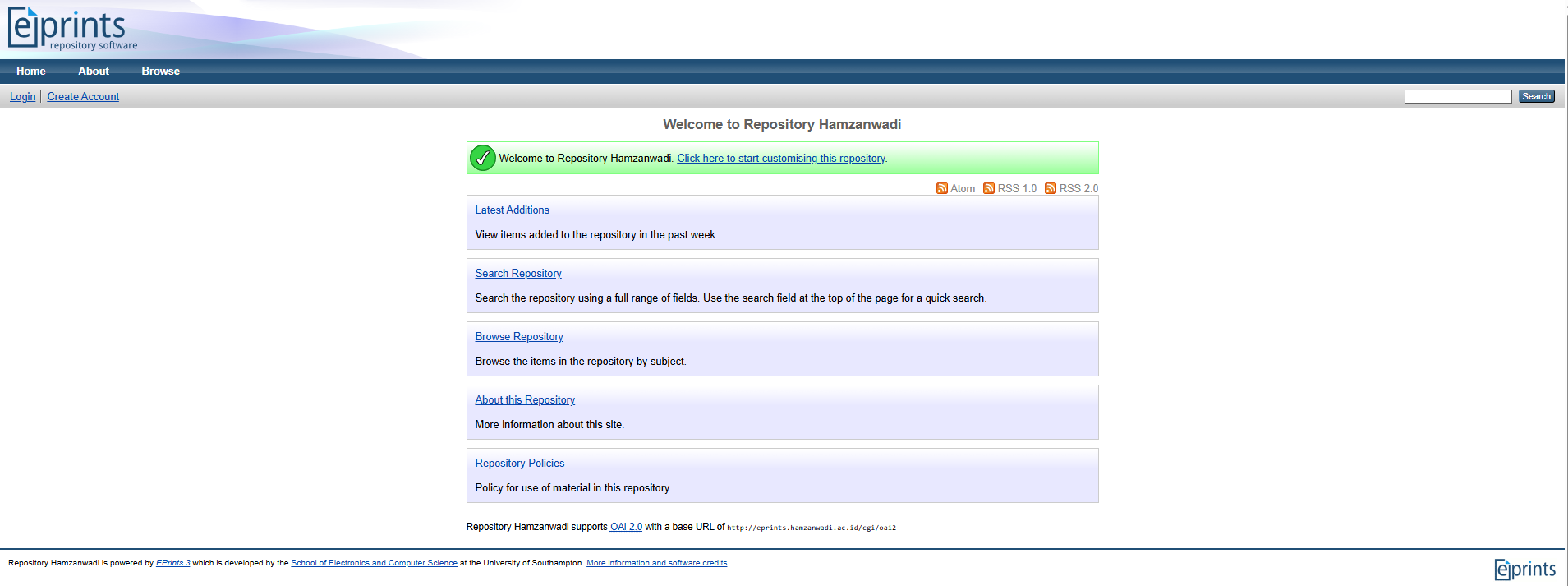Image resolution: width=1568 pixels, height=586 pixels.
Task: Click the green checkmark icon
Action: point(482,158)
